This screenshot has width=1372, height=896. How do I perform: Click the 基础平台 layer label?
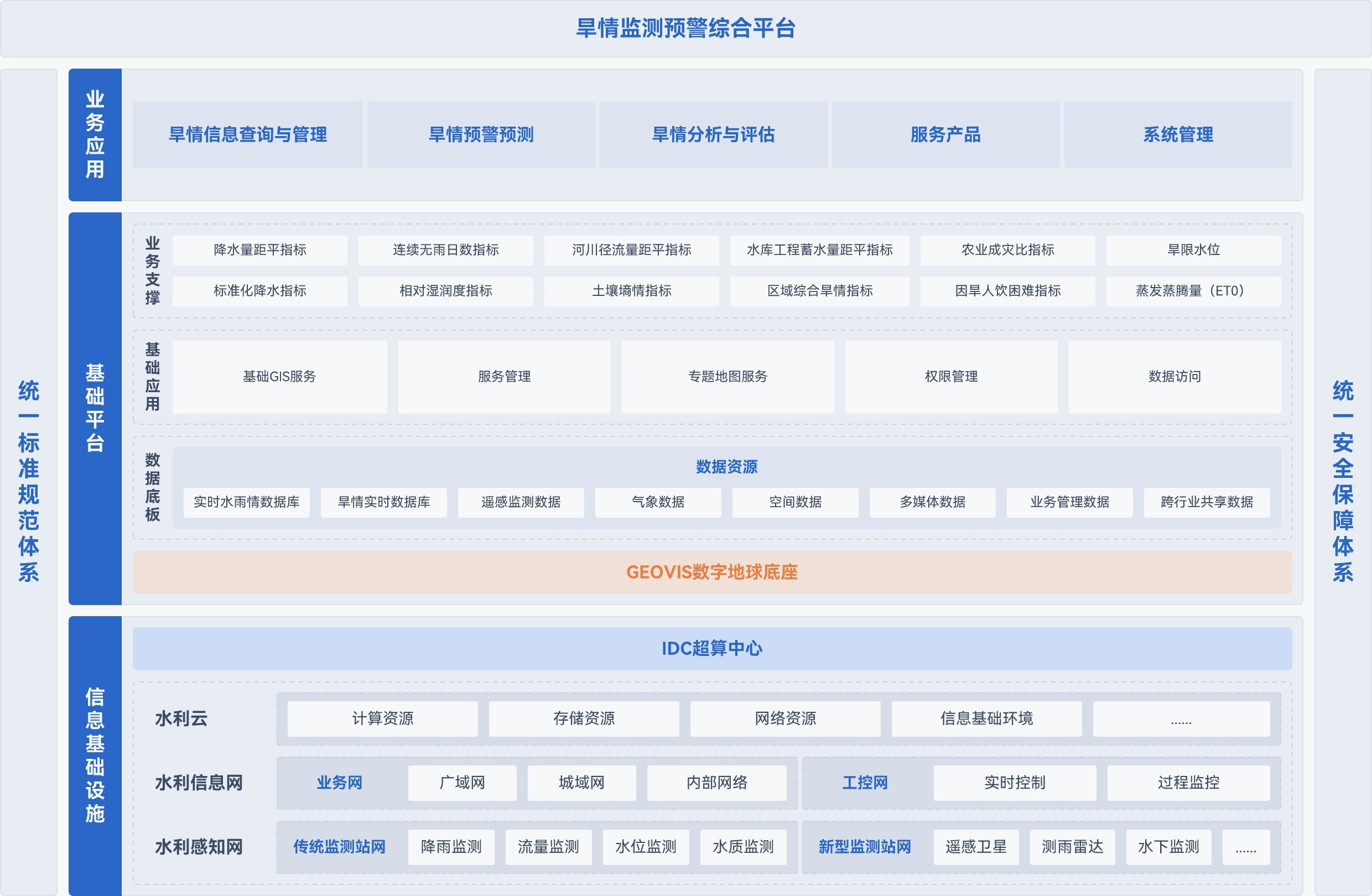coord(95,408)
